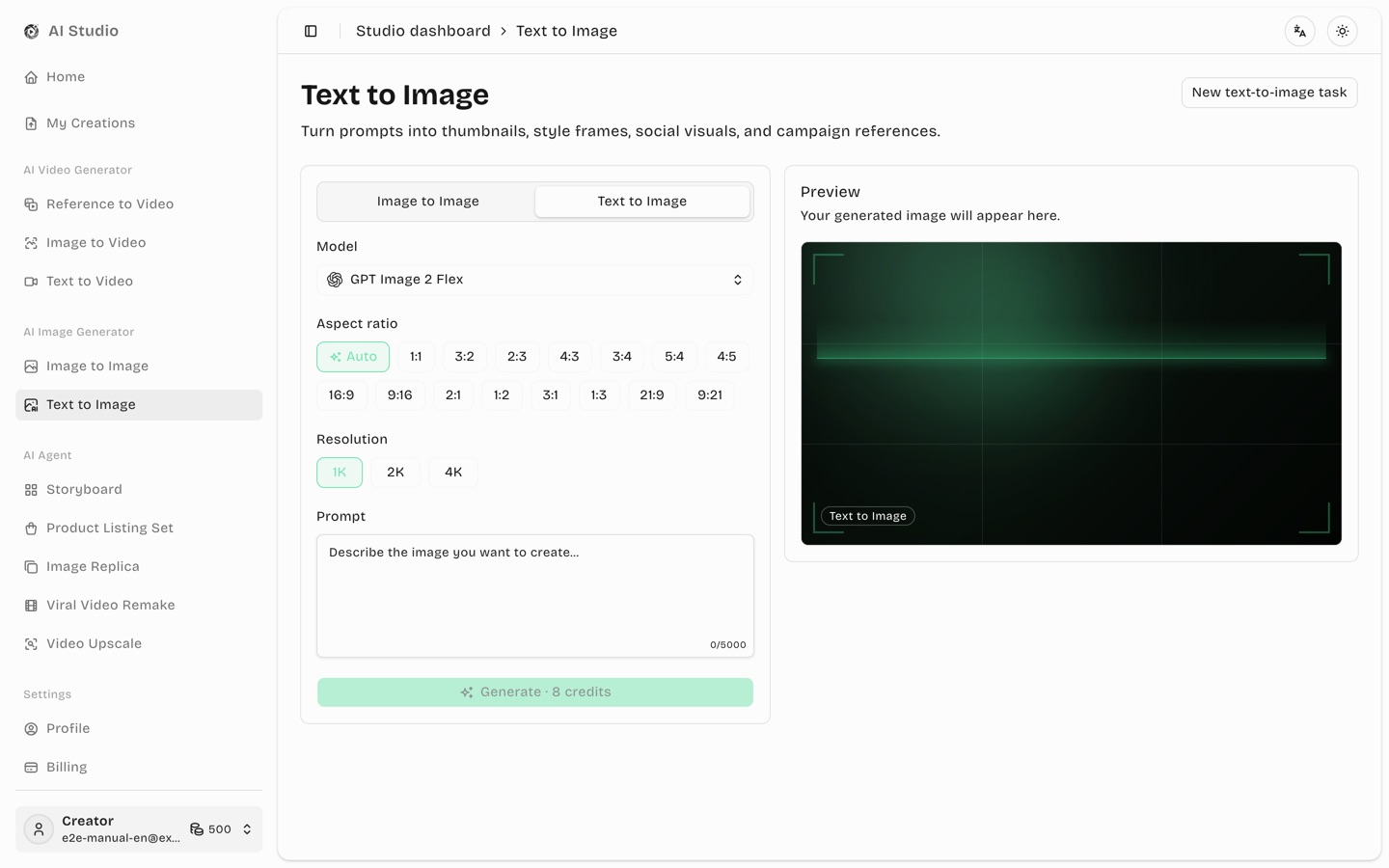The image size is (1389, 868).
Task: Click the Reference to Video icon
Action: click(31, 204)
